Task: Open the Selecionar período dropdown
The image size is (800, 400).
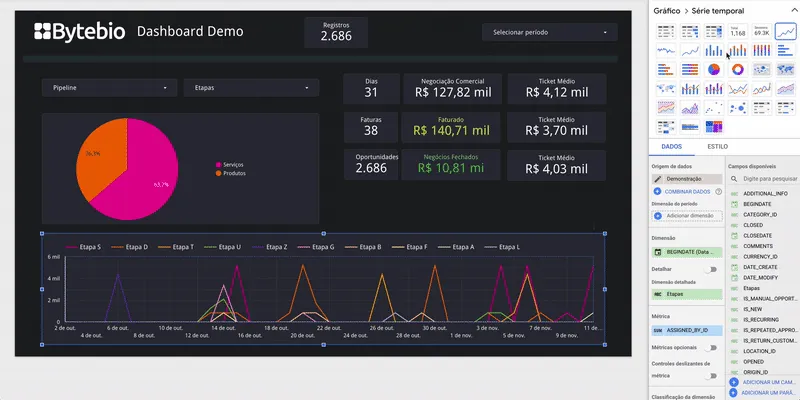Action: click(549, 32)
